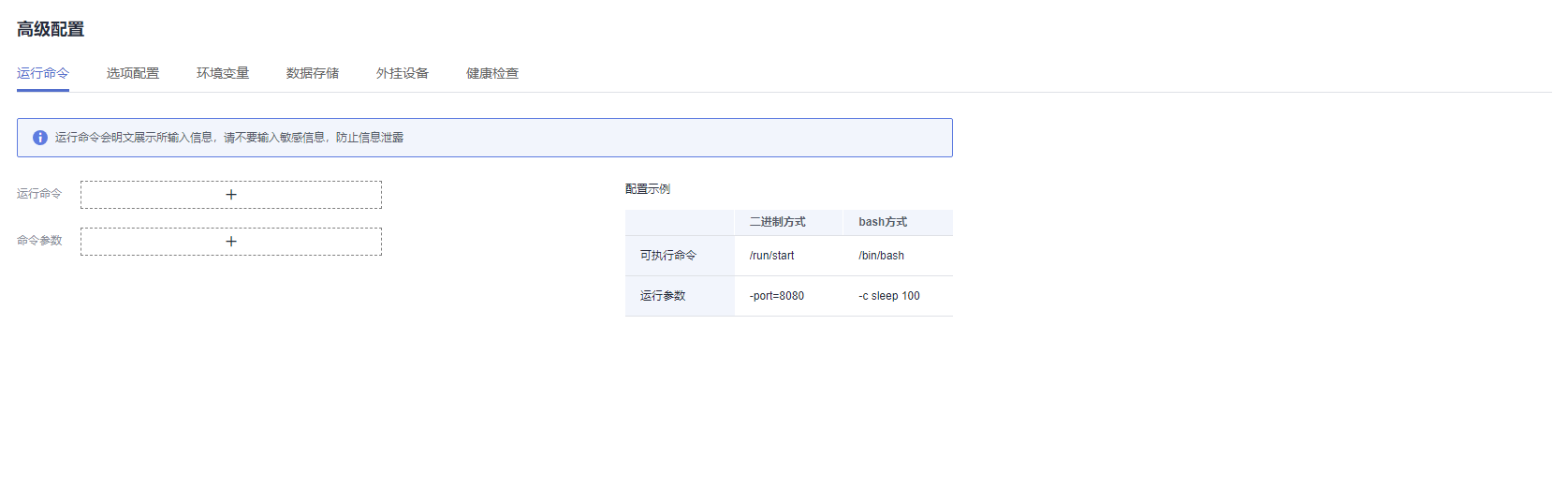
Task: Go to the 健康检查 tab
Action: tap(492, 73)
